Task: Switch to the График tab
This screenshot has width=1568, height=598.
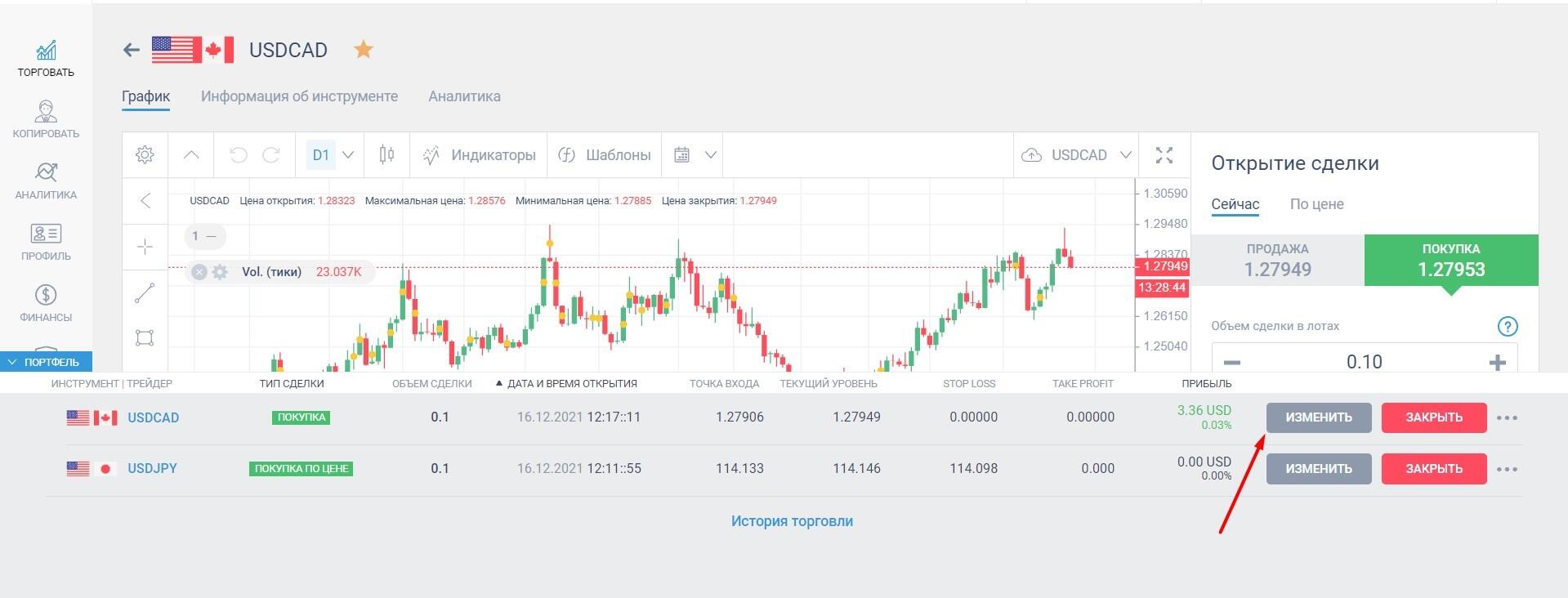Action: (146, 96)
